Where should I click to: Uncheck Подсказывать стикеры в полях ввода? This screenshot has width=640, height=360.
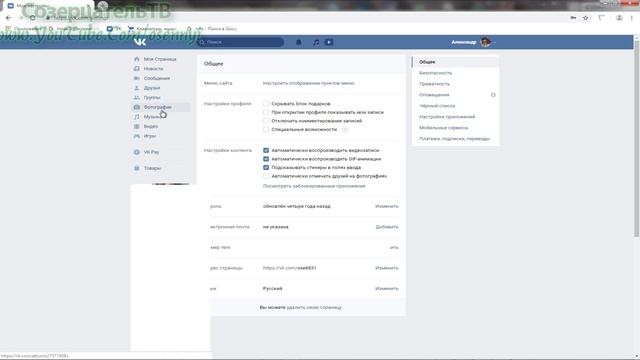[266, 167]
